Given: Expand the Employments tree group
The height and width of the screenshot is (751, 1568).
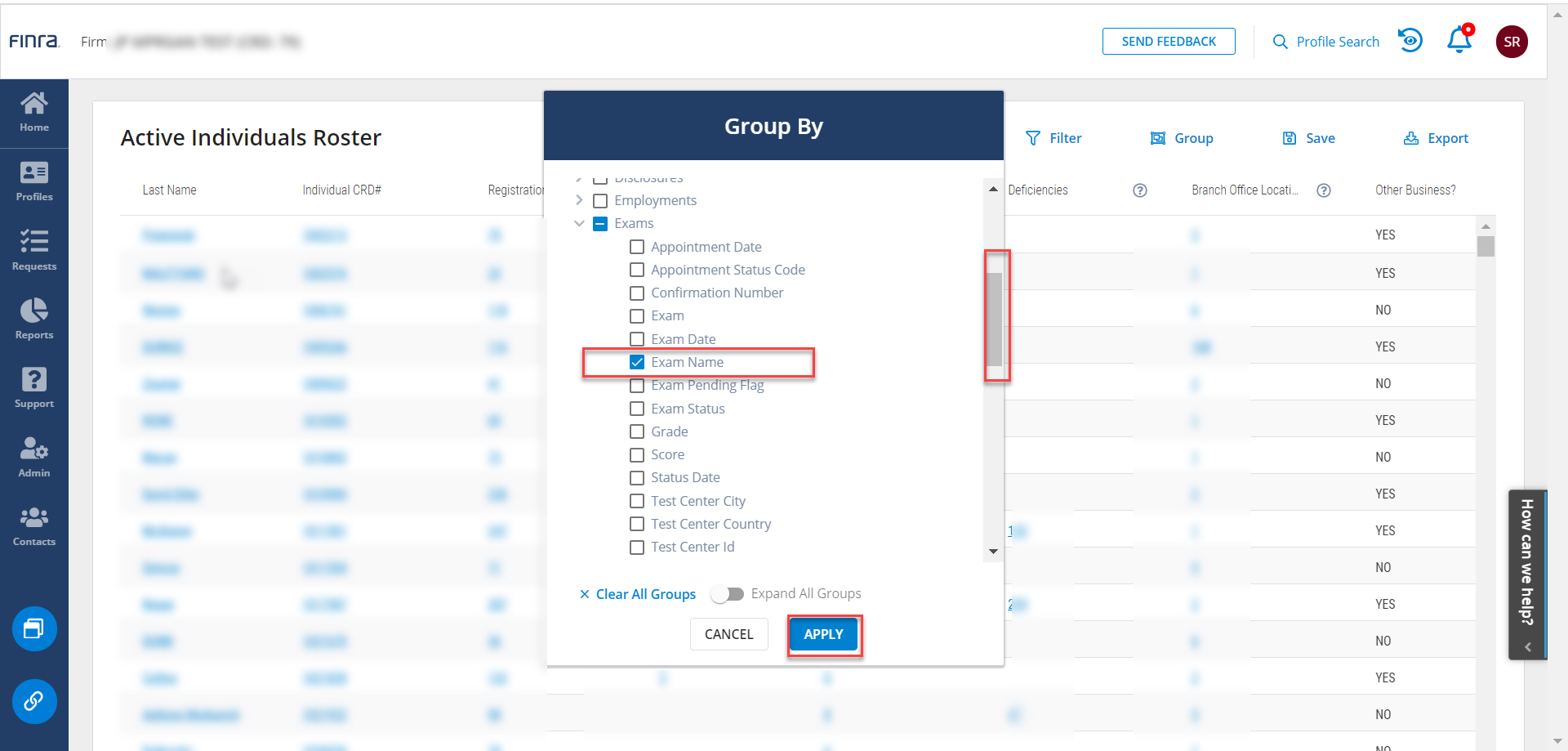Looking at the screenshot, I should 579,200.
